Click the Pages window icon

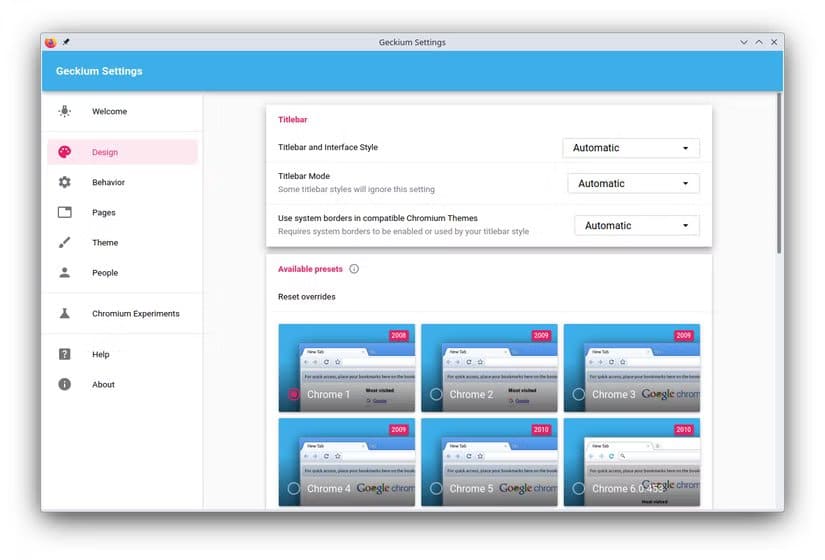tap(65, 212)
